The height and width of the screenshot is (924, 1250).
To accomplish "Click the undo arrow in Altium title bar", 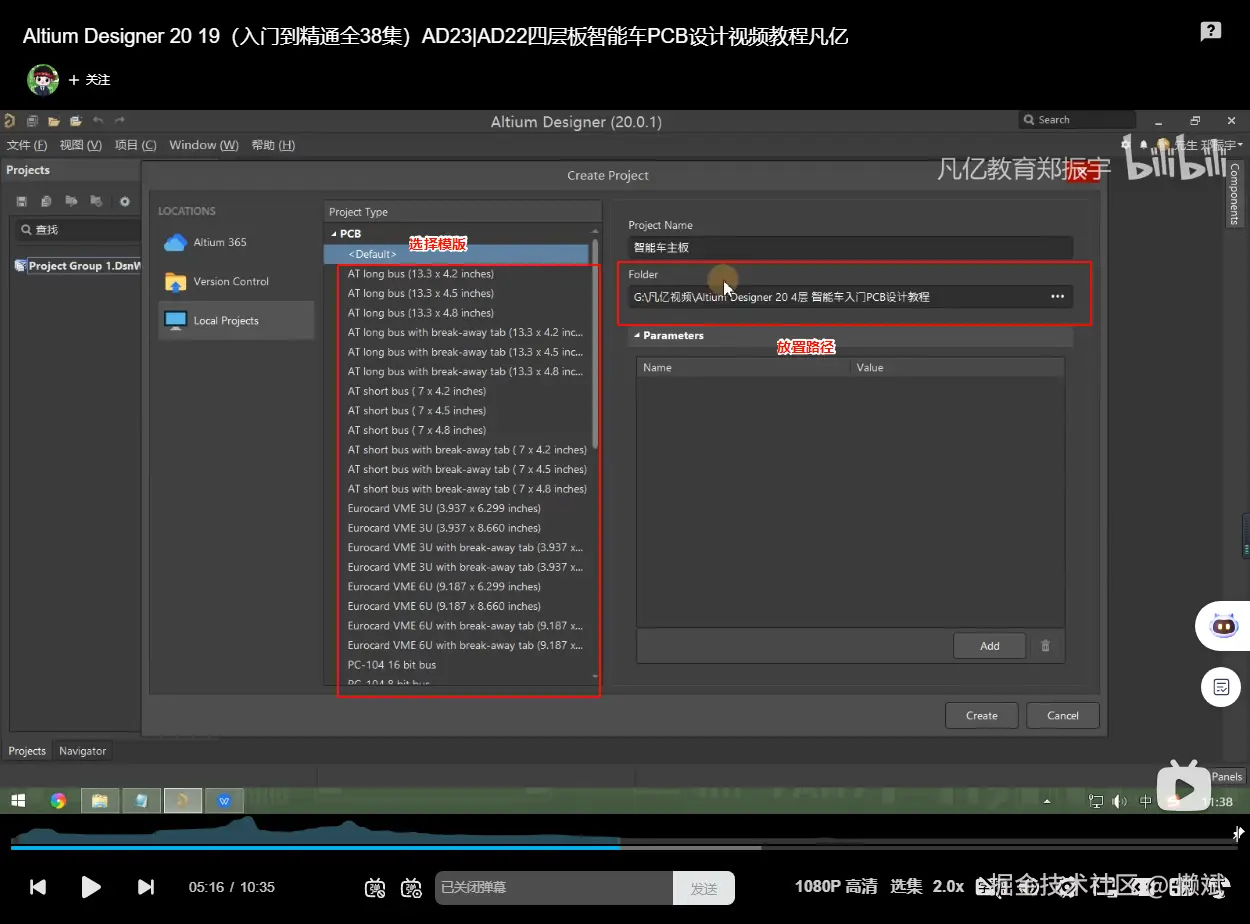I will 98,121.
